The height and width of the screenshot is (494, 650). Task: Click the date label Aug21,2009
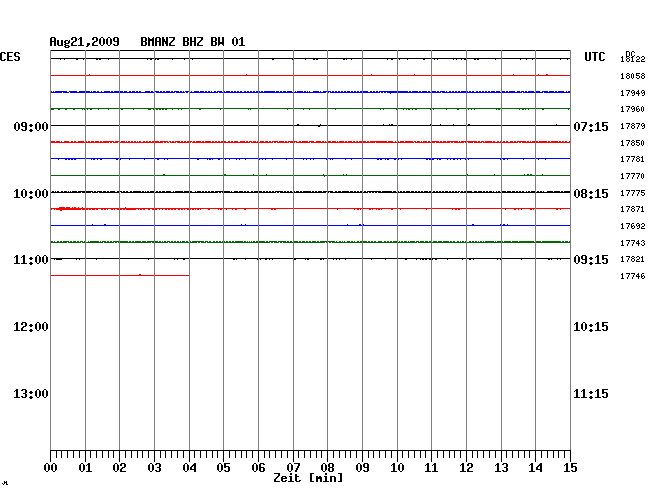(84, 42)
